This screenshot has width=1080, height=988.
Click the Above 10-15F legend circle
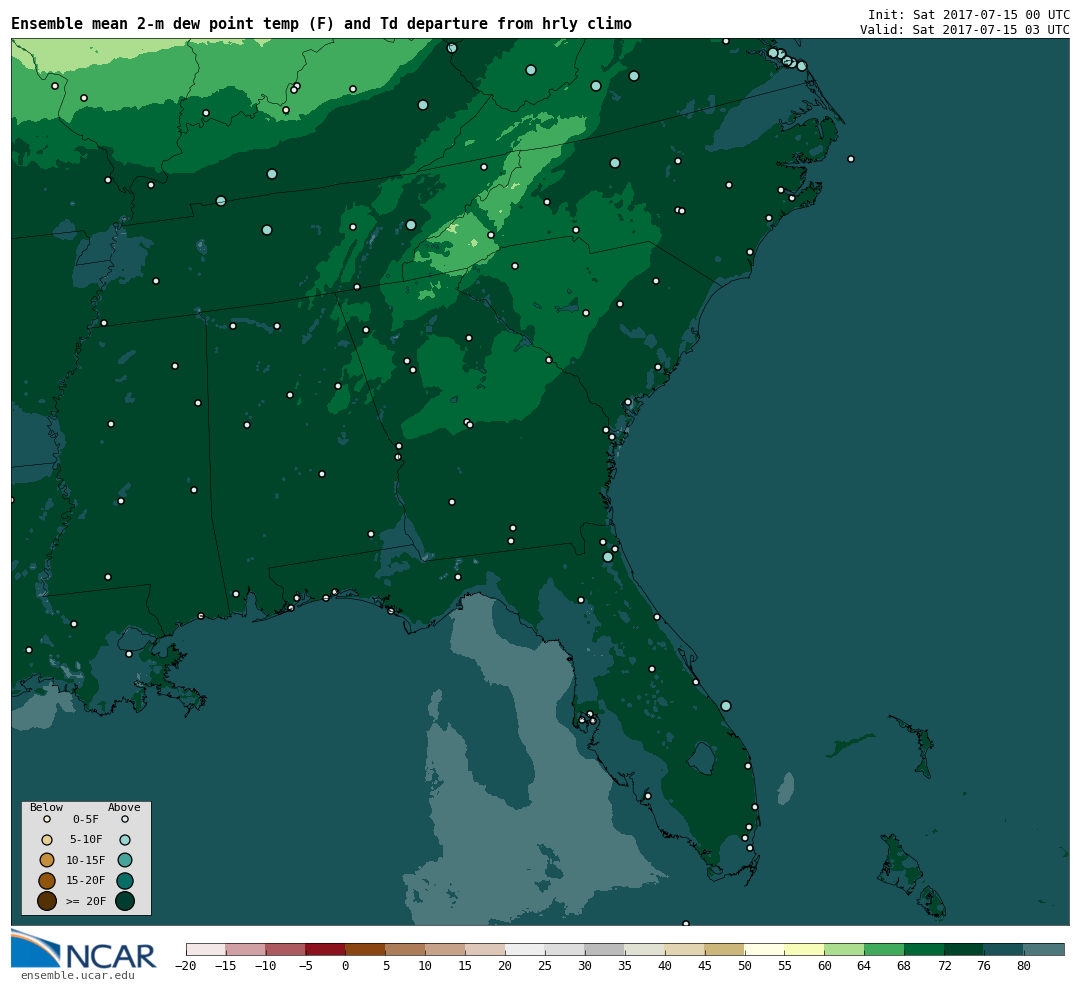pos(125,860)
